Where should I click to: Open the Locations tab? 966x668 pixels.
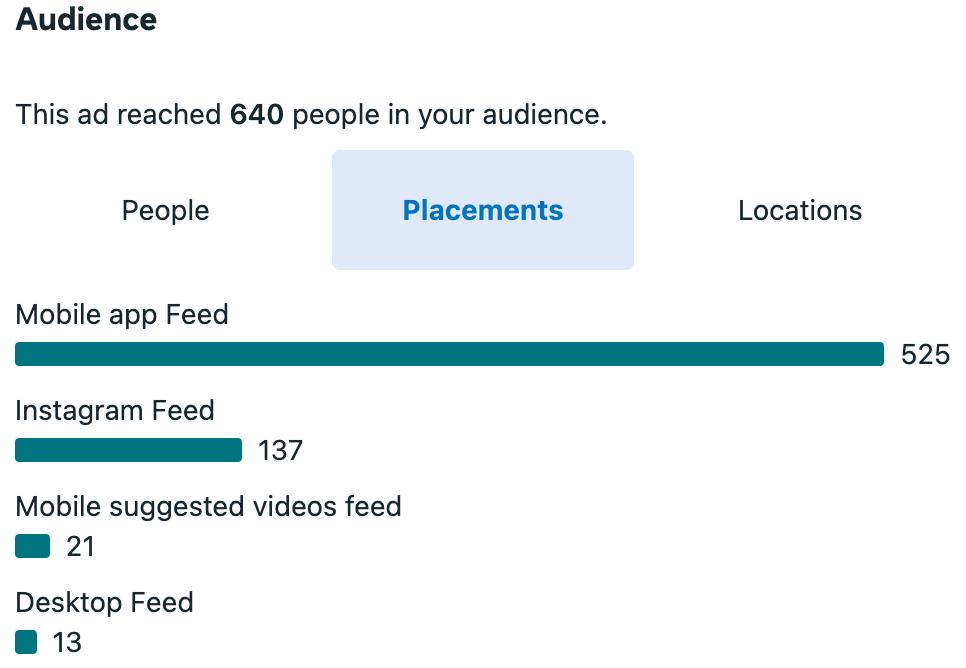click(800, 211)
